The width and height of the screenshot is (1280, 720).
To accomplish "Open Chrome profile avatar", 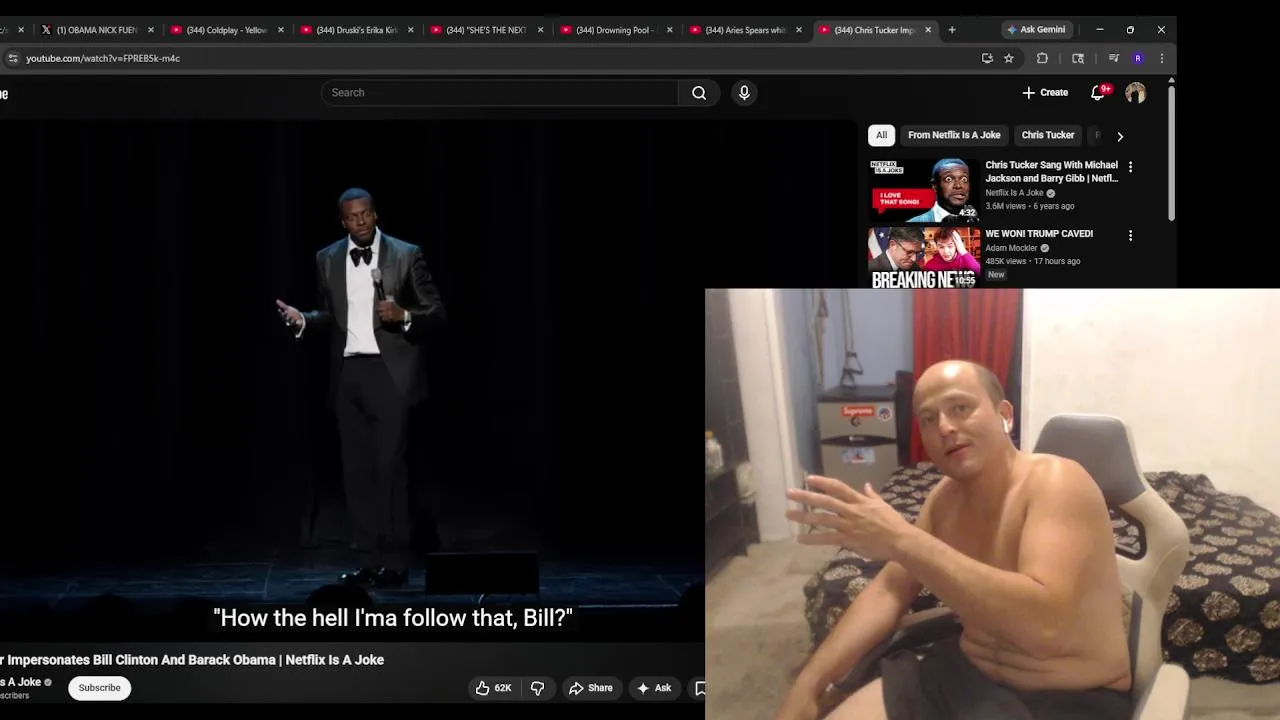I will (1137, 58).
